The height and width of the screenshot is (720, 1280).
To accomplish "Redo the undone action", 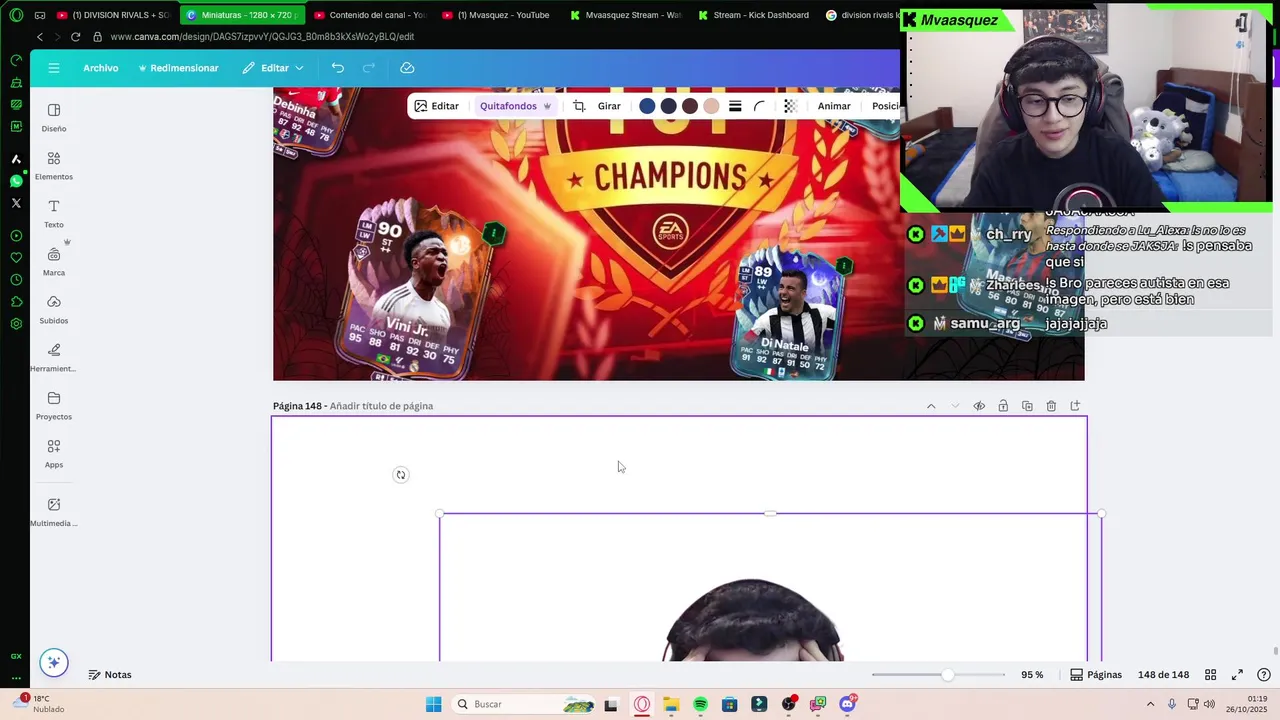I will [x=369, y=68].
